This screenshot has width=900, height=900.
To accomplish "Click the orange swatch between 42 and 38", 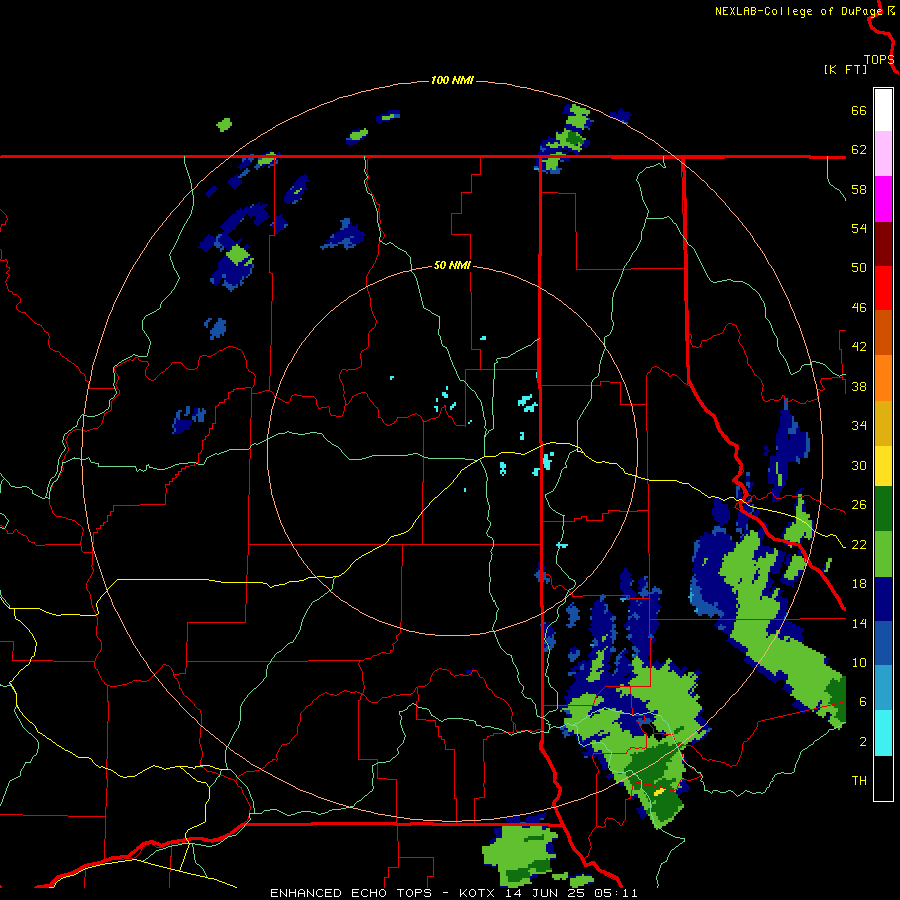I will (883, 378).
